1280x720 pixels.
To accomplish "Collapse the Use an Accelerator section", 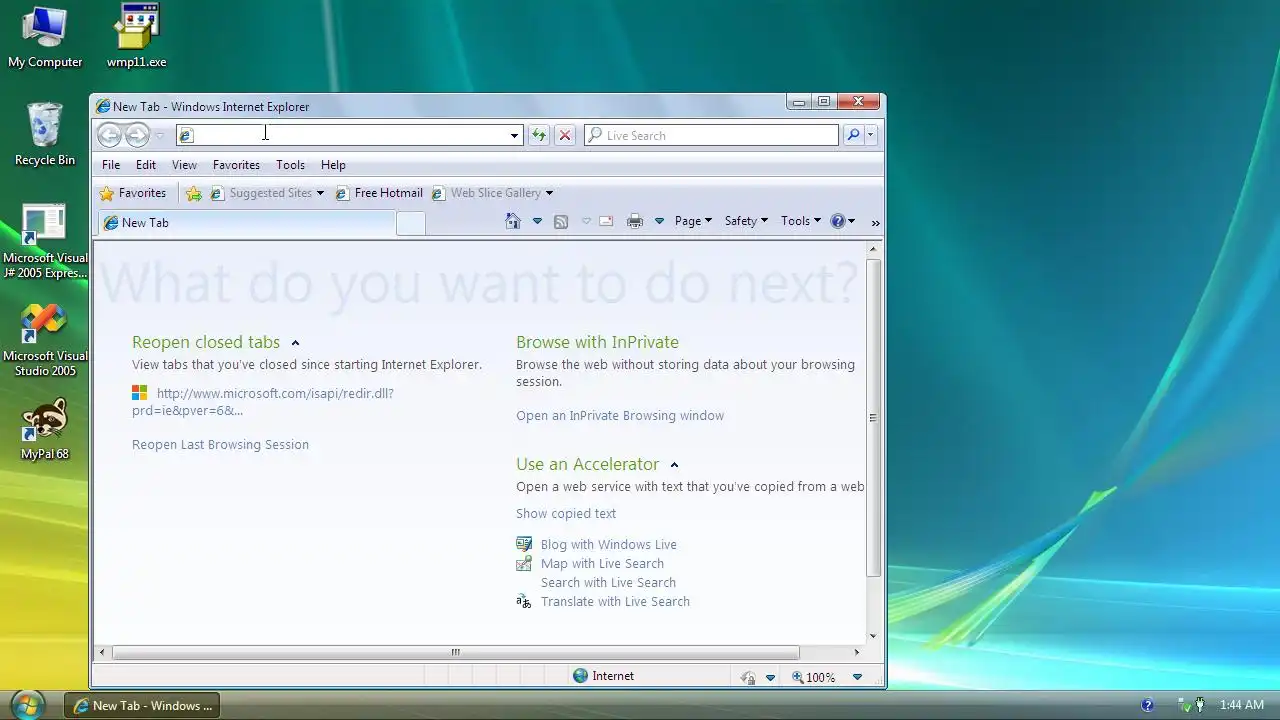I will 674,465.
